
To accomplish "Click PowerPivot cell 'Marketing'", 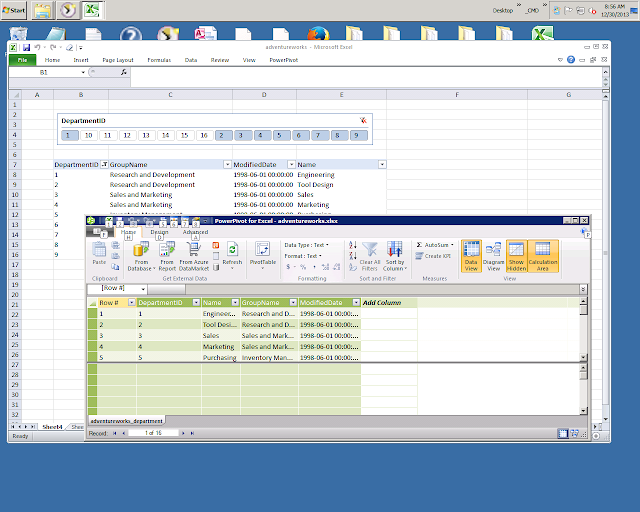I will tap(219, 347).
